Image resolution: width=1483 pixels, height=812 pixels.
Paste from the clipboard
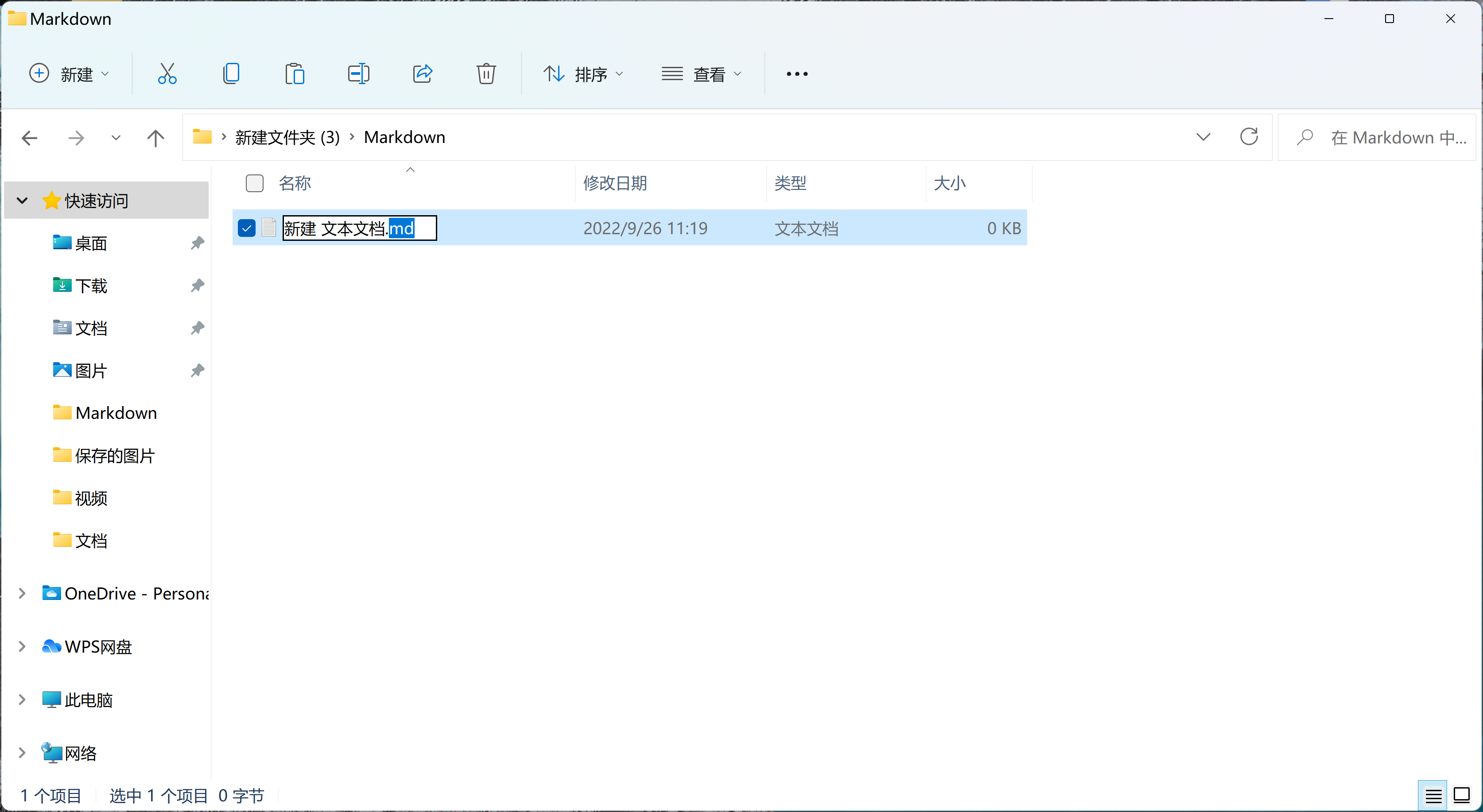[295, 73]
